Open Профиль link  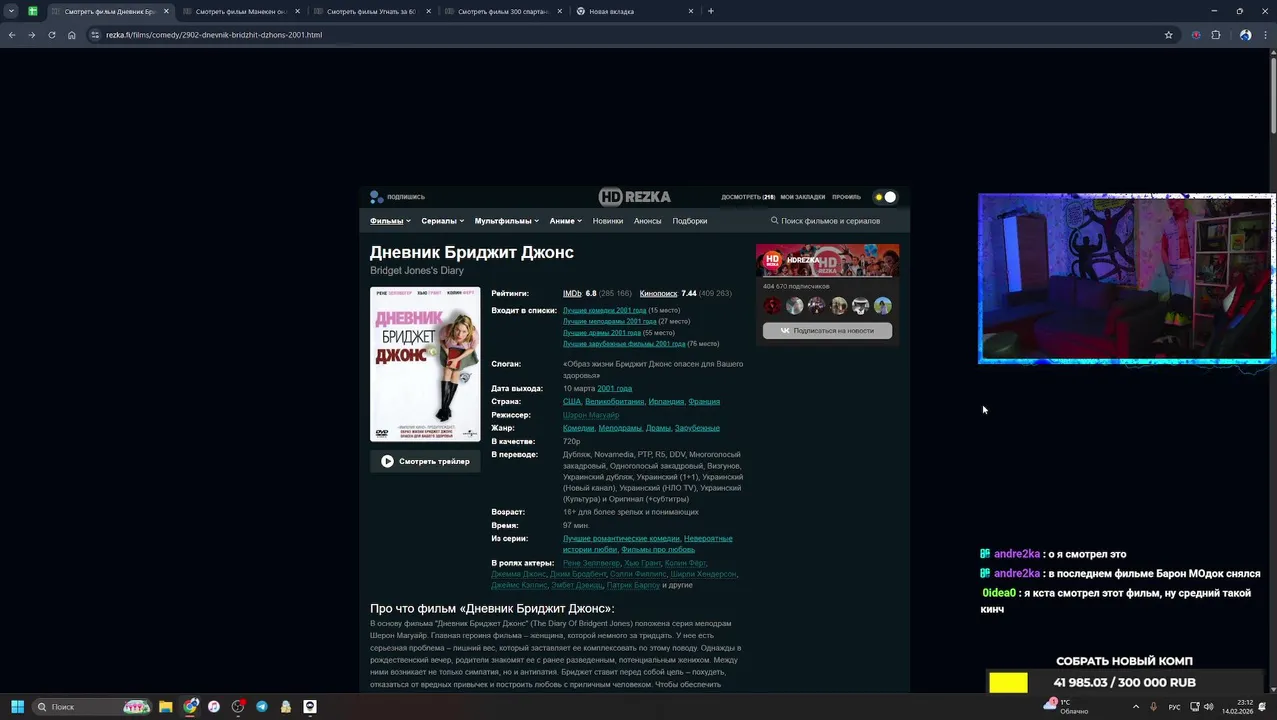click(846, 197)
